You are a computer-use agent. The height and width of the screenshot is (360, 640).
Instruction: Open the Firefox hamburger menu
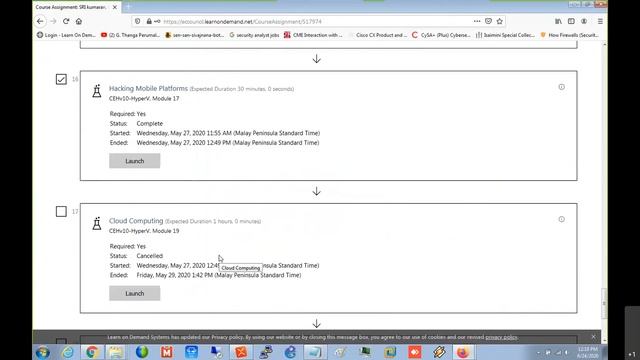(600, 21)
